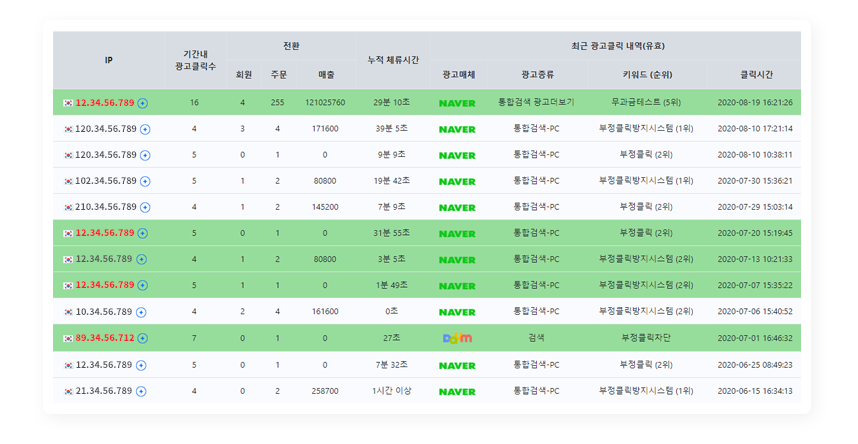Click NAVER logo in 10.34.56.789 row
Viewport: 858px width, 444px height.
tap(457, 312)
